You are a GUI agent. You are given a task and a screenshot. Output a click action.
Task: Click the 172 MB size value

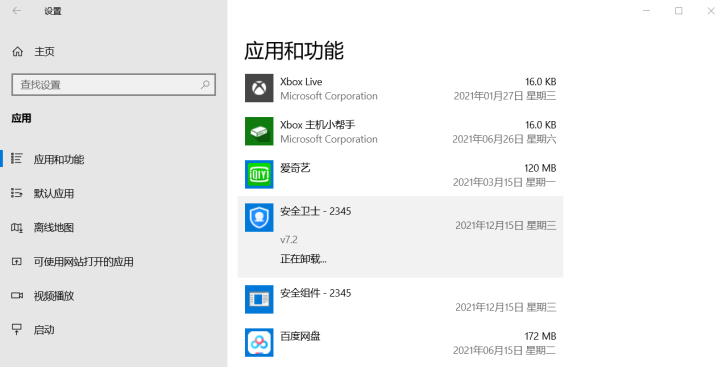point(540,336)
